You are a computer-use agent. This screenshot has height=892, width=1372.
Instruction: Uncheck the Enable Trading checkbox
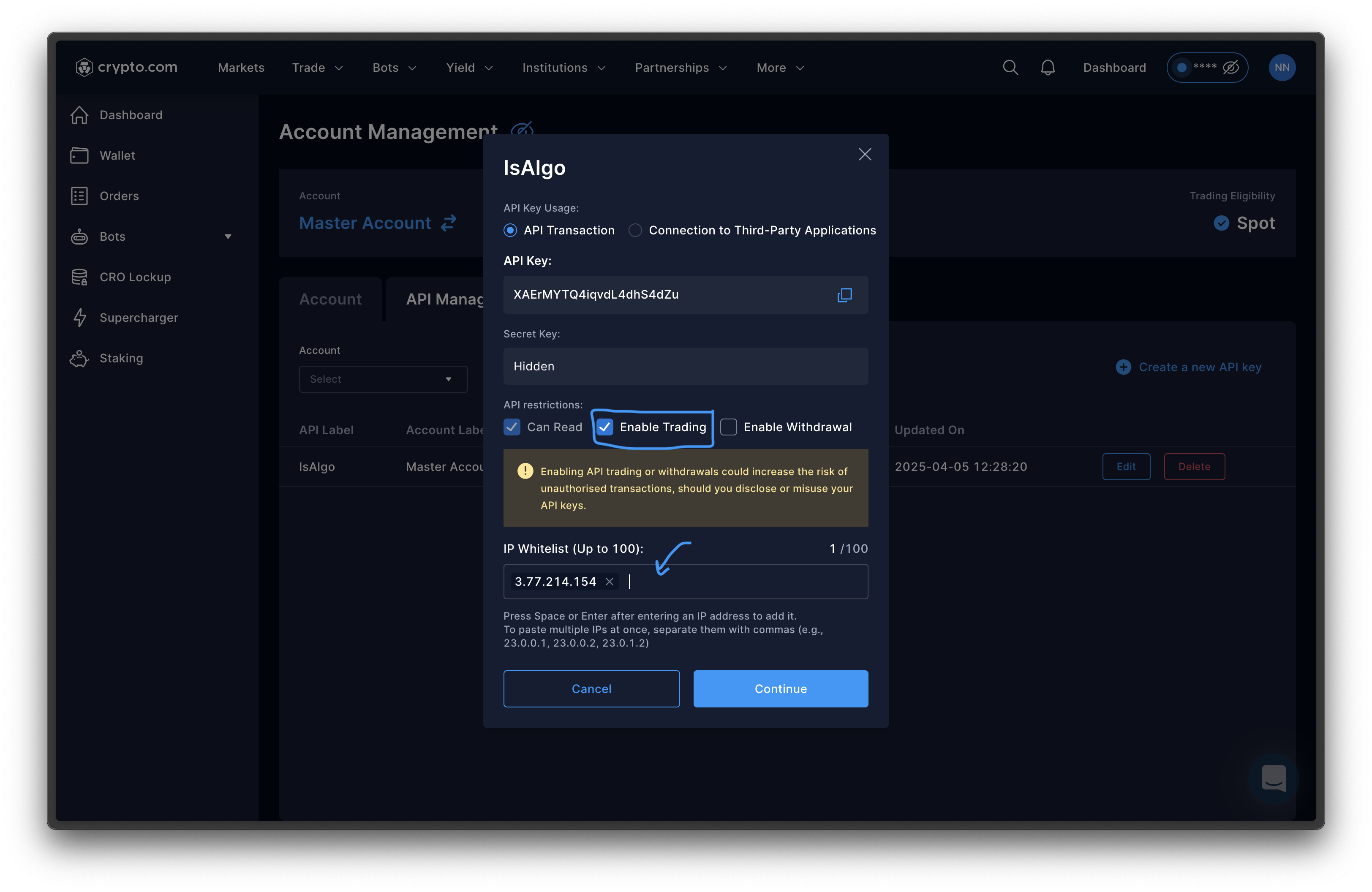(x=604, y=427)
